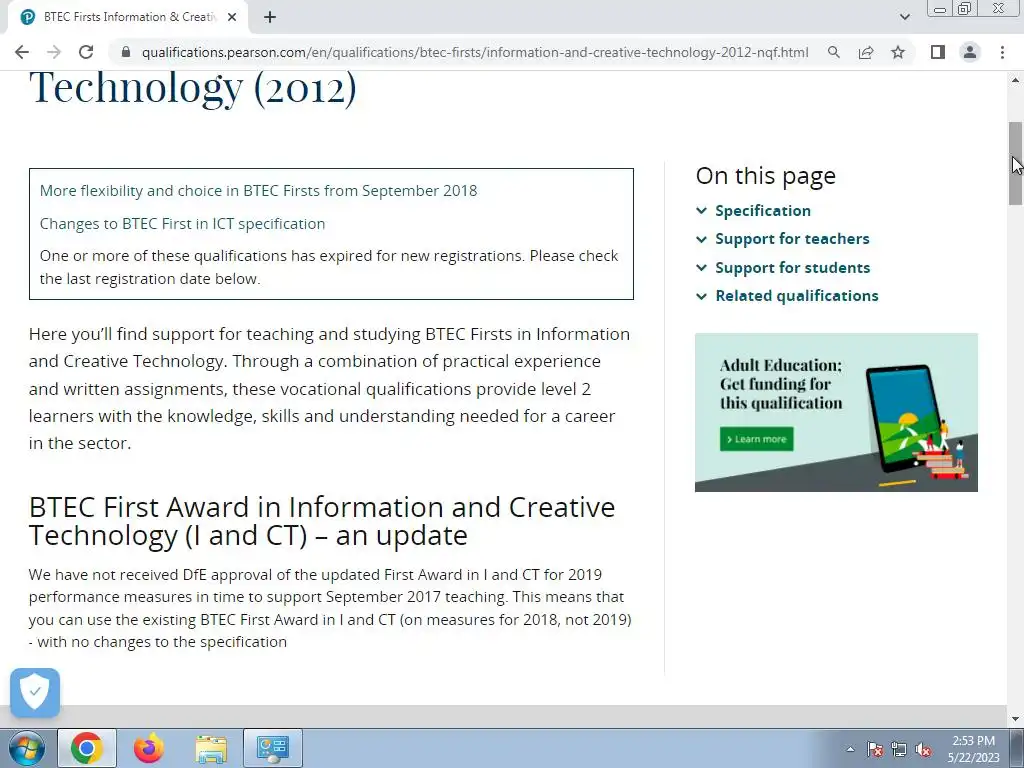The image size is (1024, 768).
Task: Click the blue shield badge icon
Action: point(35,692)
